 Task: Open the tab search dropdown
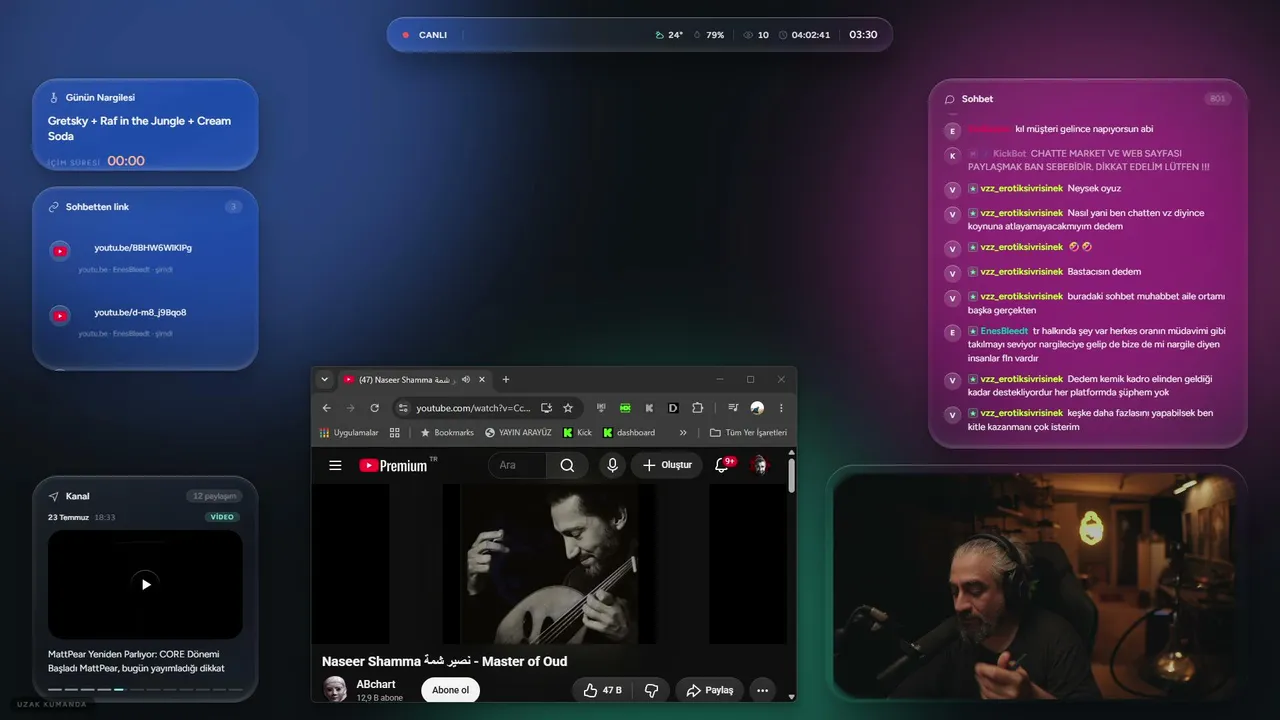tap(324, 380)
